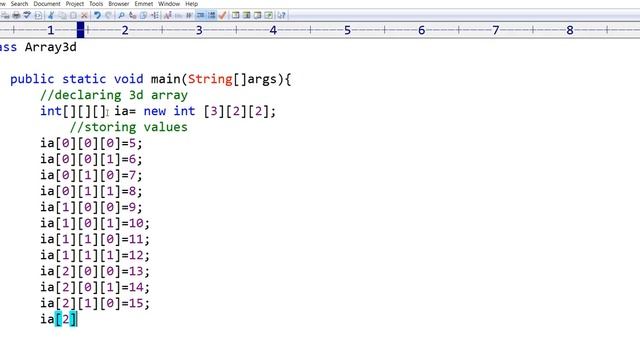Click the Paste toolbar icon
The image size is (640, 360).
pos(73,16)
